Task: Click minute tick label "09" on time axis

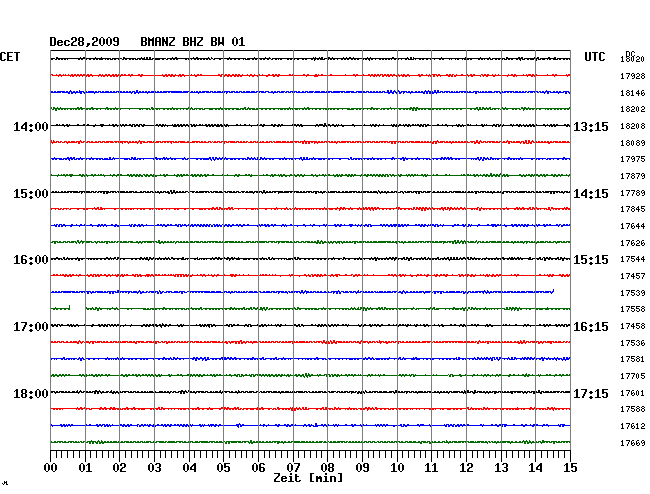Action: (x=362, y=468)
